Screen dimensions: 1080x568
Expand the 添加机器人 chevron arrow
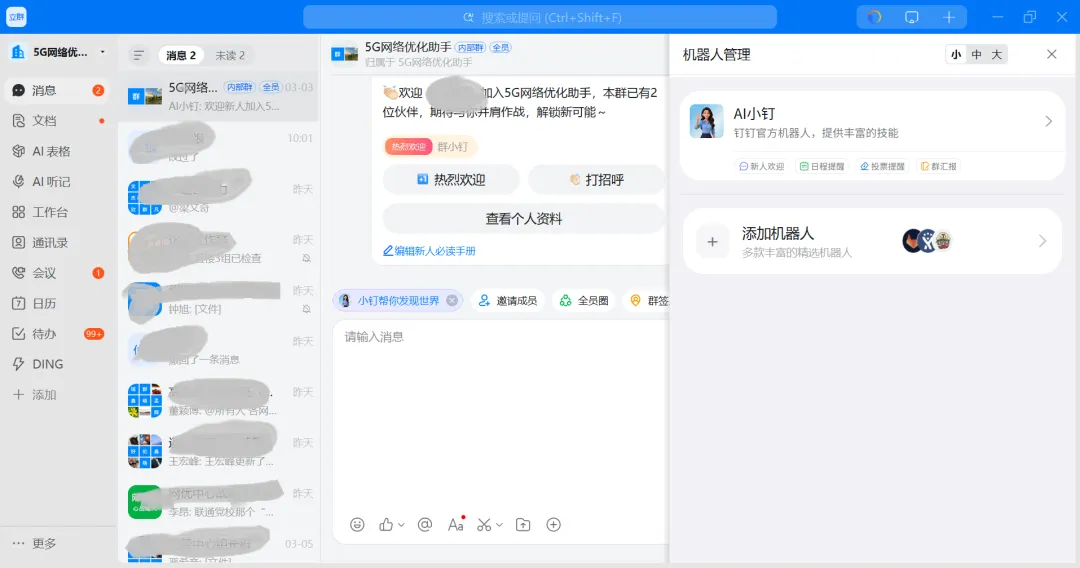1042,241
